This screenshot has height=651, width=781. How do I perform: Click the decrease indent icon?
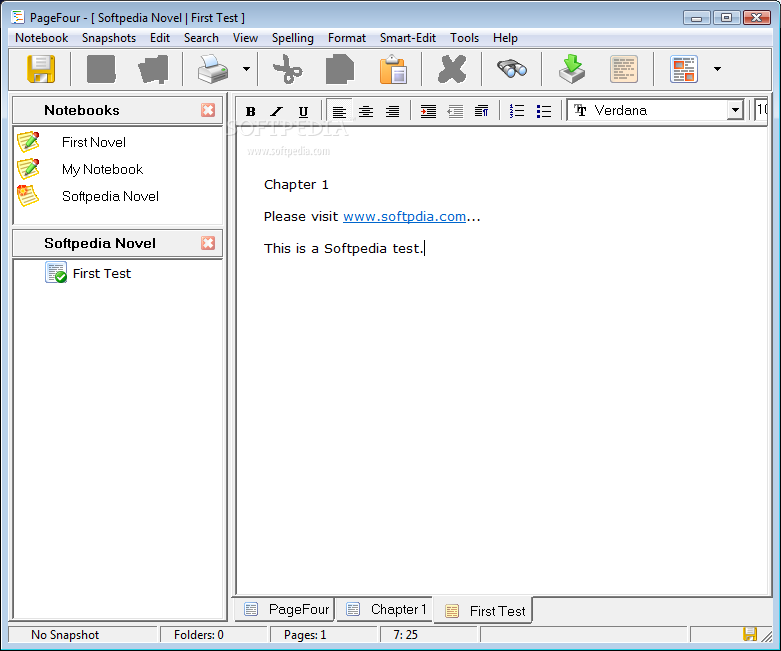coord(455,111)
